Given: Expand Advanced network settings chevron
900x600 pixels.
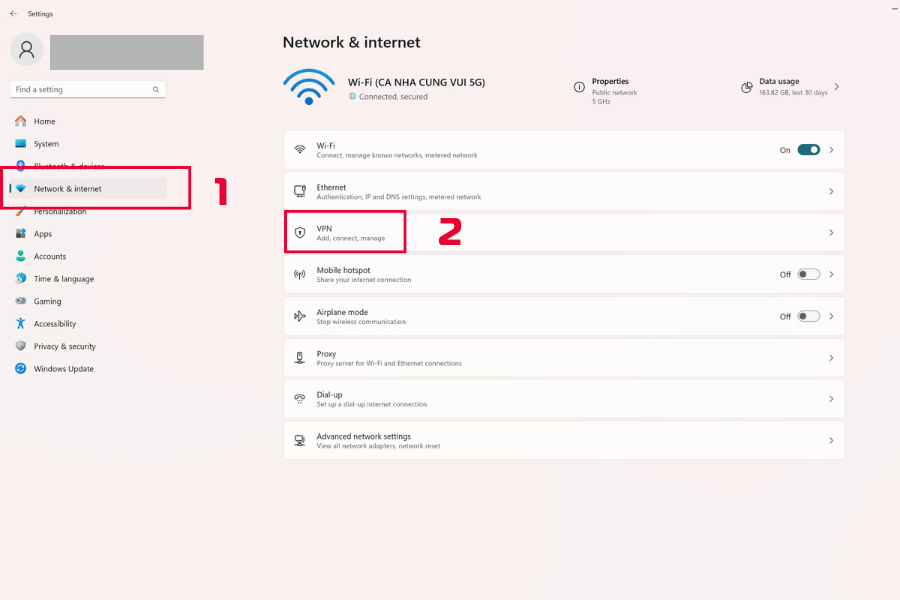Looking at the screenshot, I should coord(831,441).
